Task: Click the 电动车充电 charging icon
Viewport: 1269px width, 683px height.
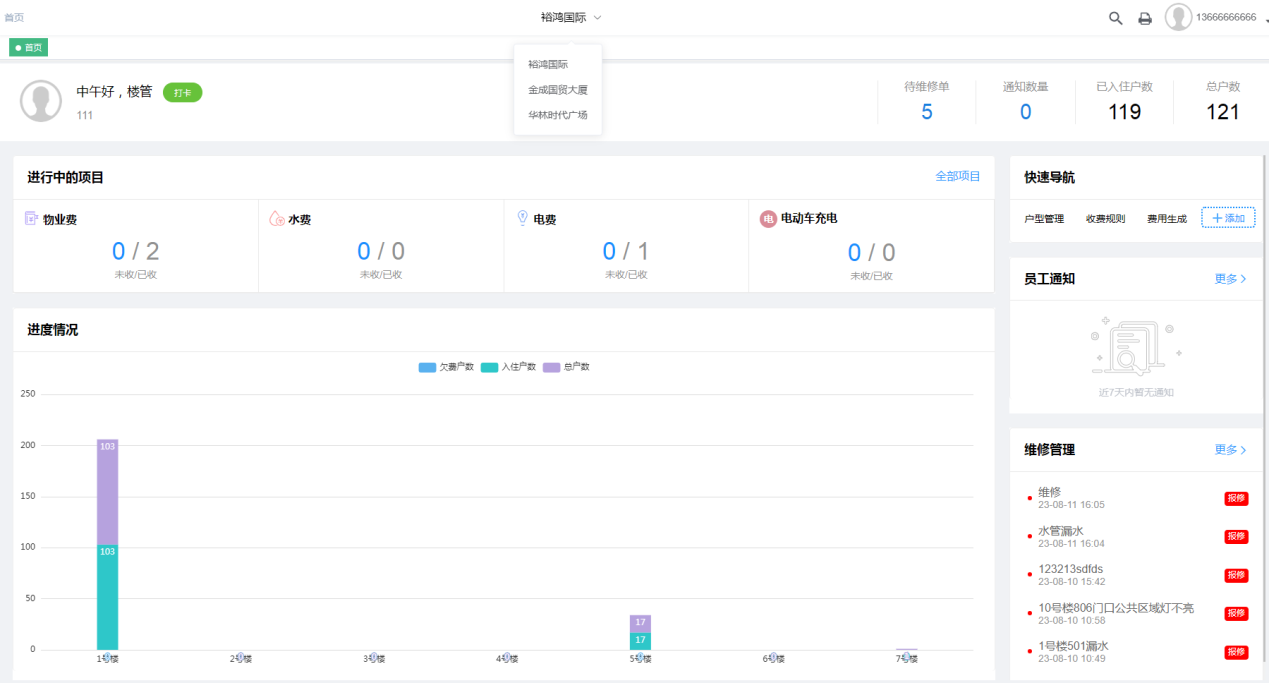Action: pyautogui.click(x=768, y=218)
